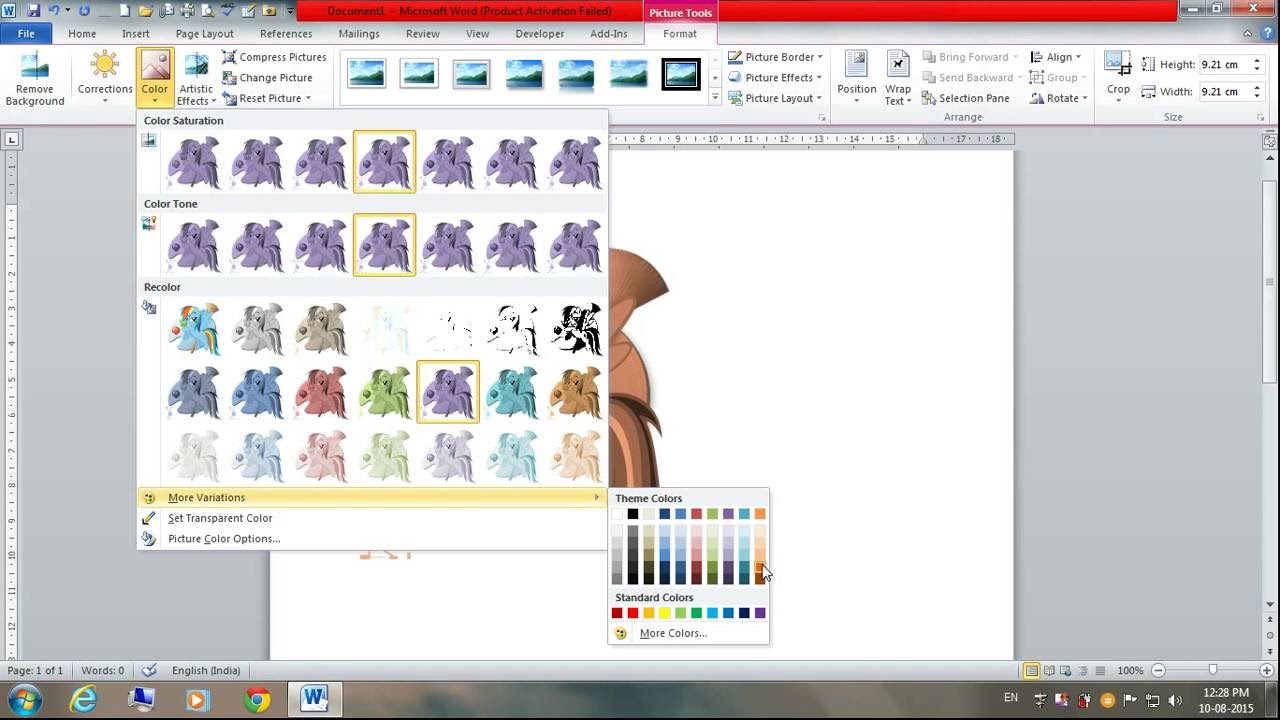The image size is (1280, 720).
Task: Increase the Height value with the up stepper
Action: [x=1258, y=60]
